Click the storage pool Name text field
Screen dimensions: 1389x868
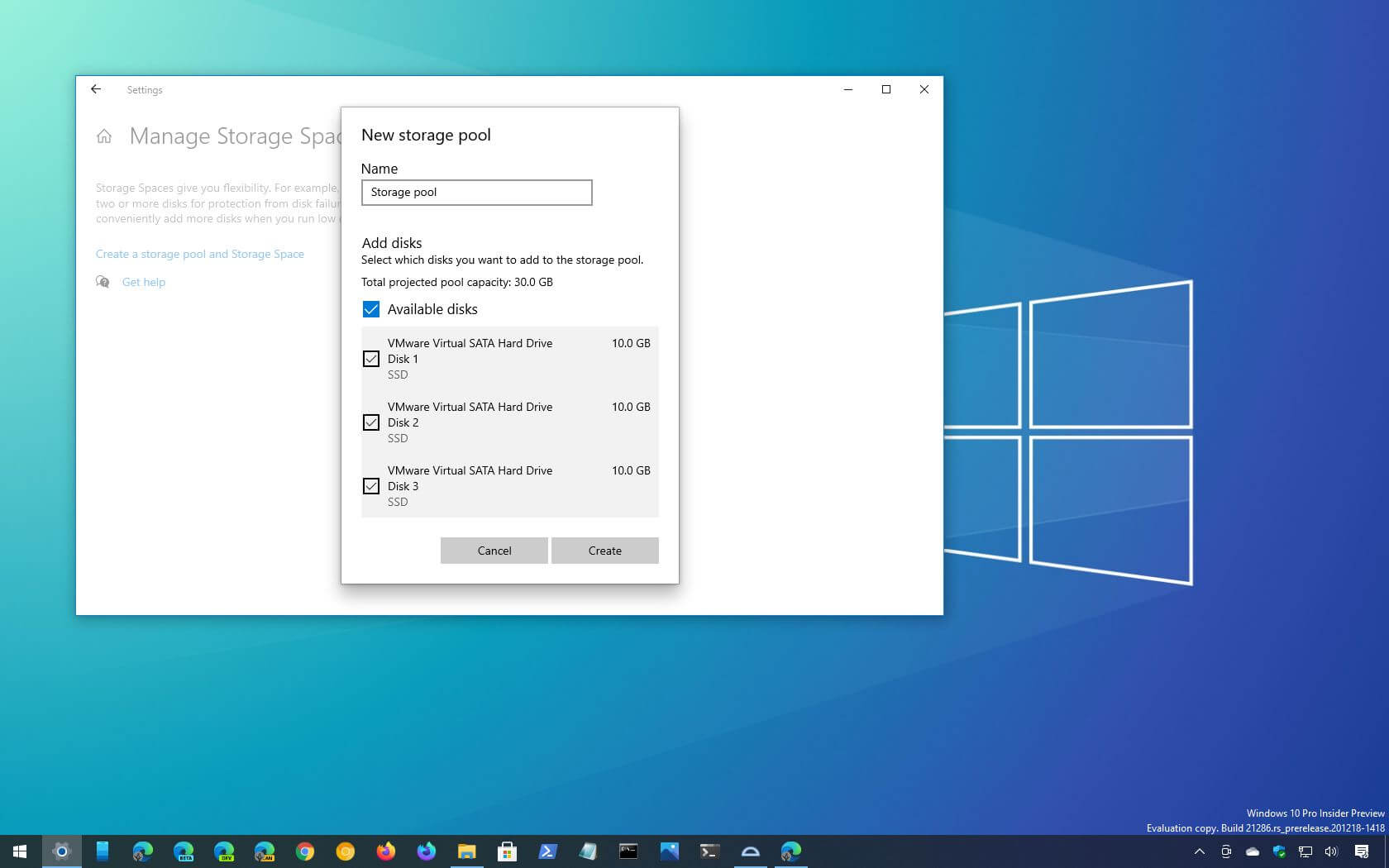[x=476, y=193]
